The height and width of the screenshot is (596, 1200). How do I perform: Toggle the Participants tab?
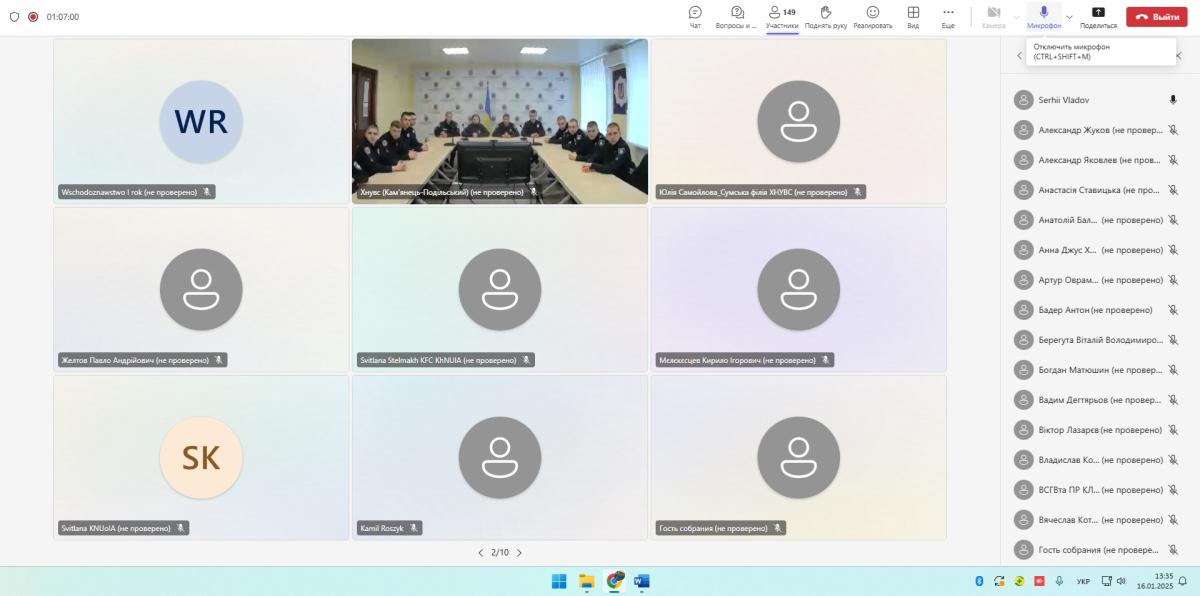coord(782,16)
